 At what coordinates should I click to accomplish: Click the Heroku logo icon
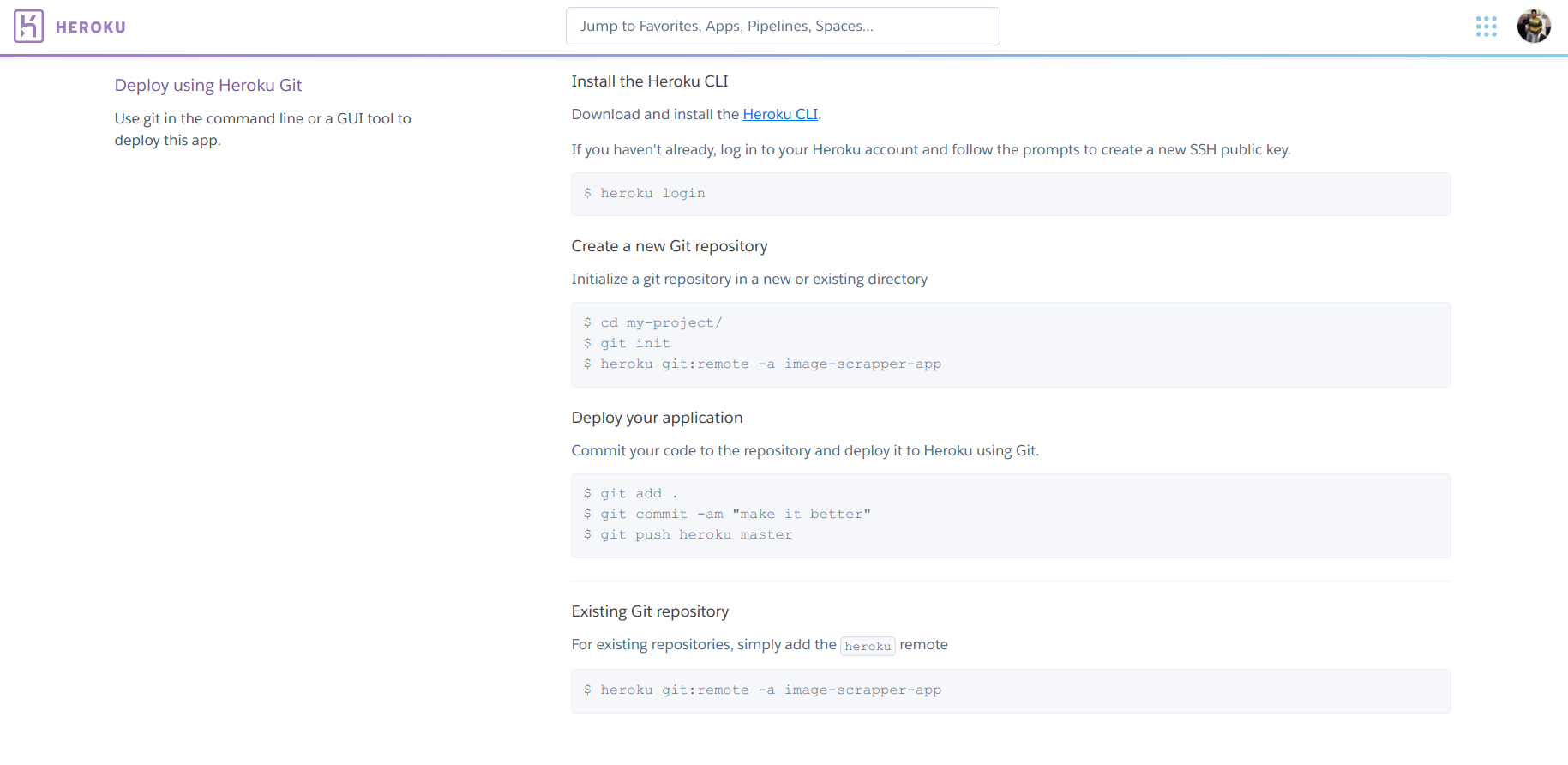[x=28, y=27]
